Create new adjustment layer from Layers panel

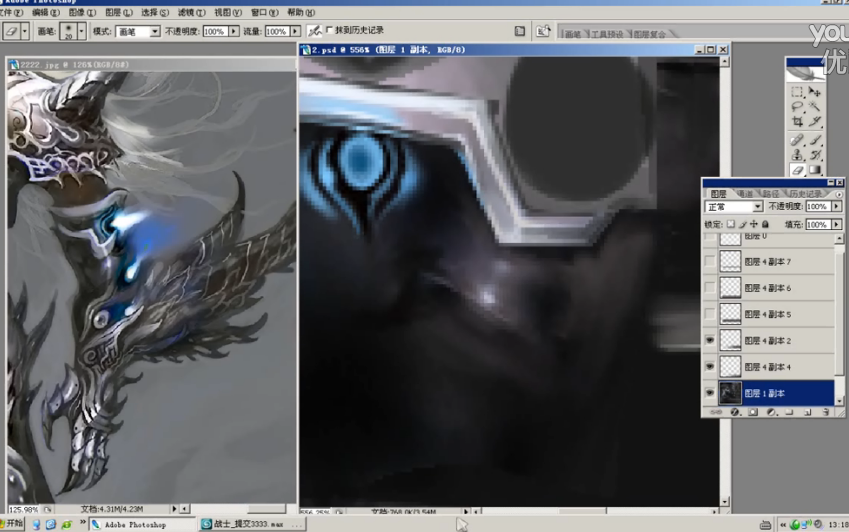[771, 412]
